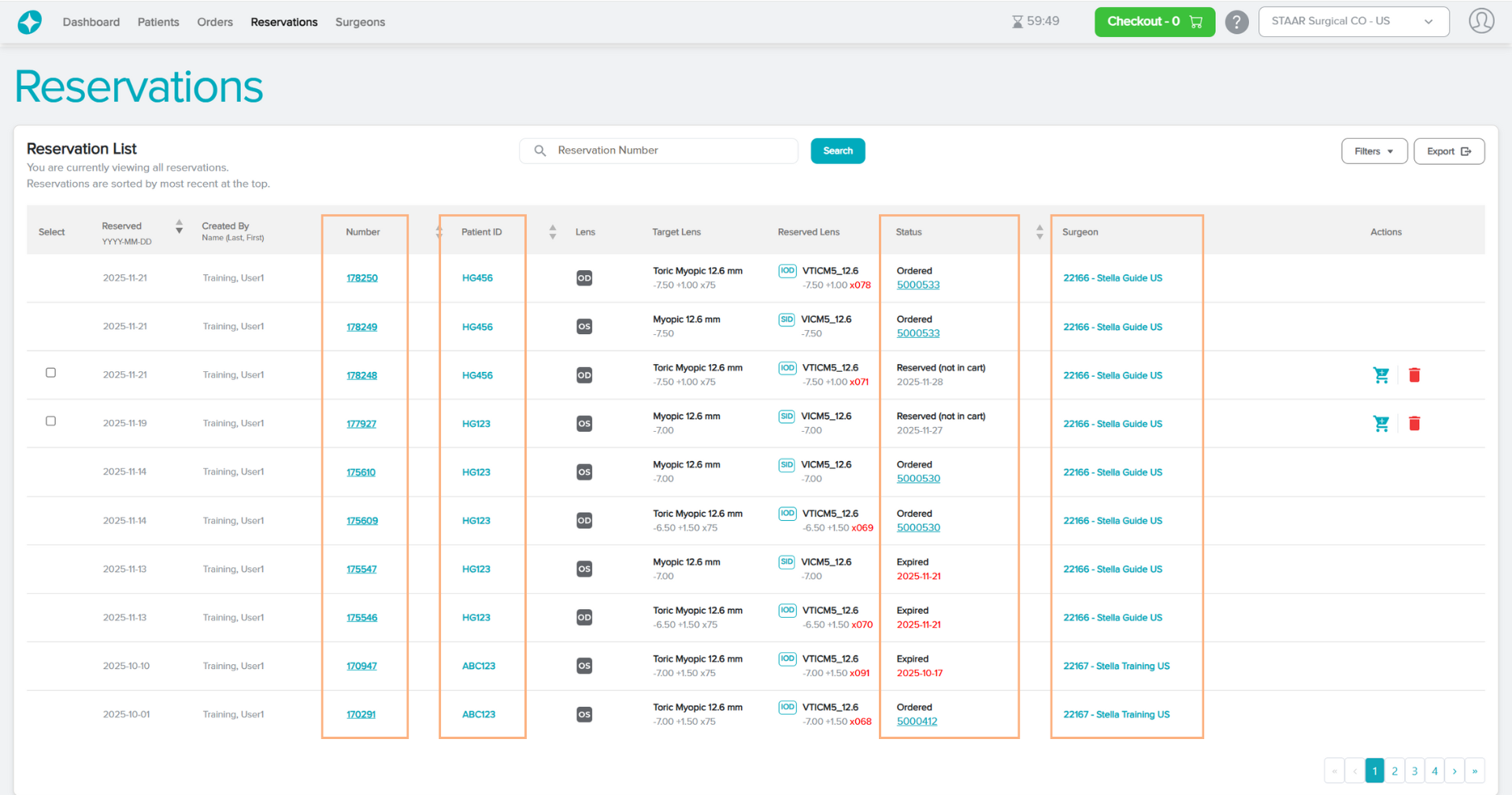Switch to the Patients tab
Image resolution: width=1512 pixels, height=795 pixels.
tap(158, 22)
